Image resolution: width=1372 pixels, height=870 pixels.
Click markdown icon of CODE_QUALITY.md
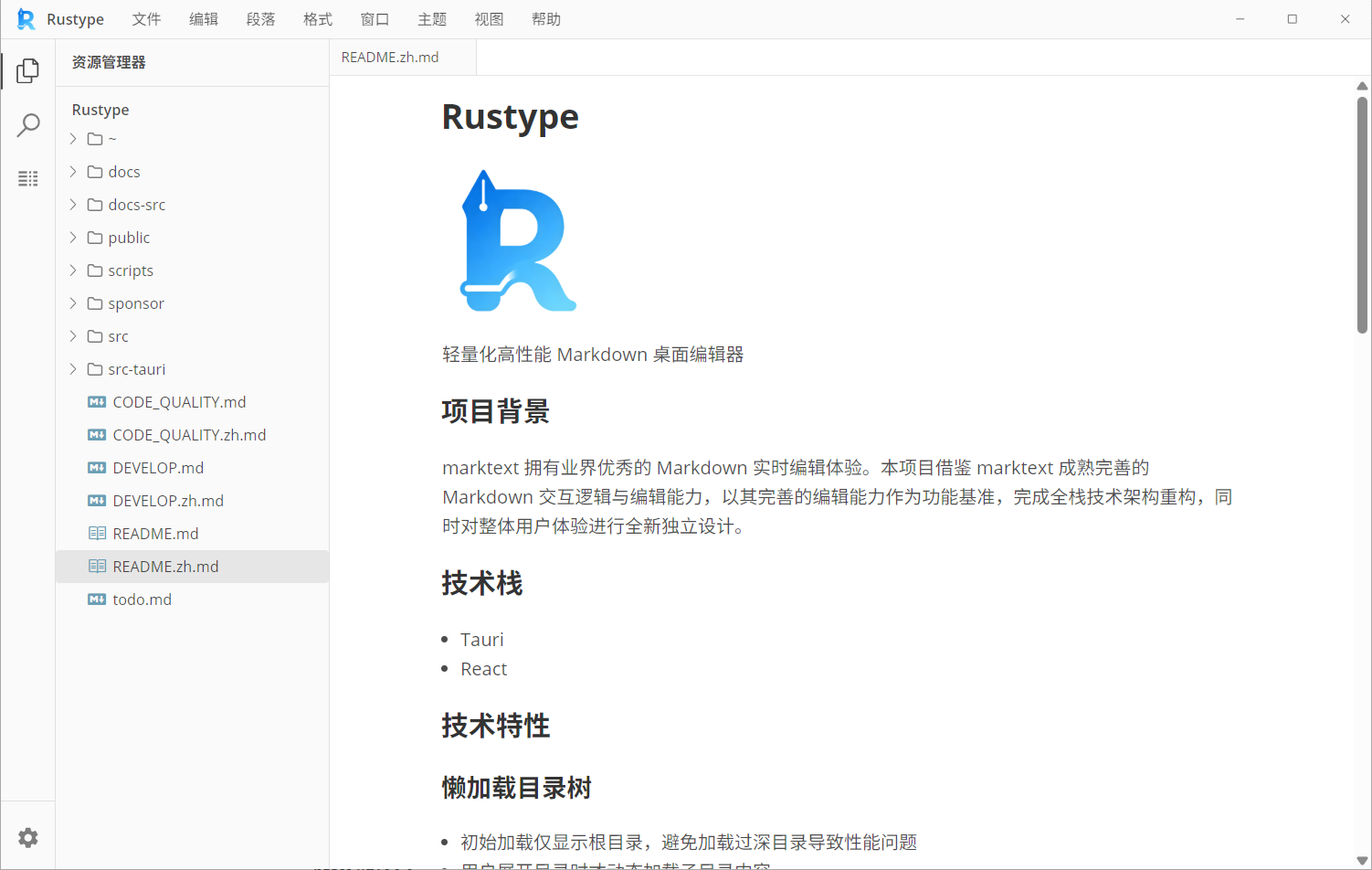tap(97, 402)
